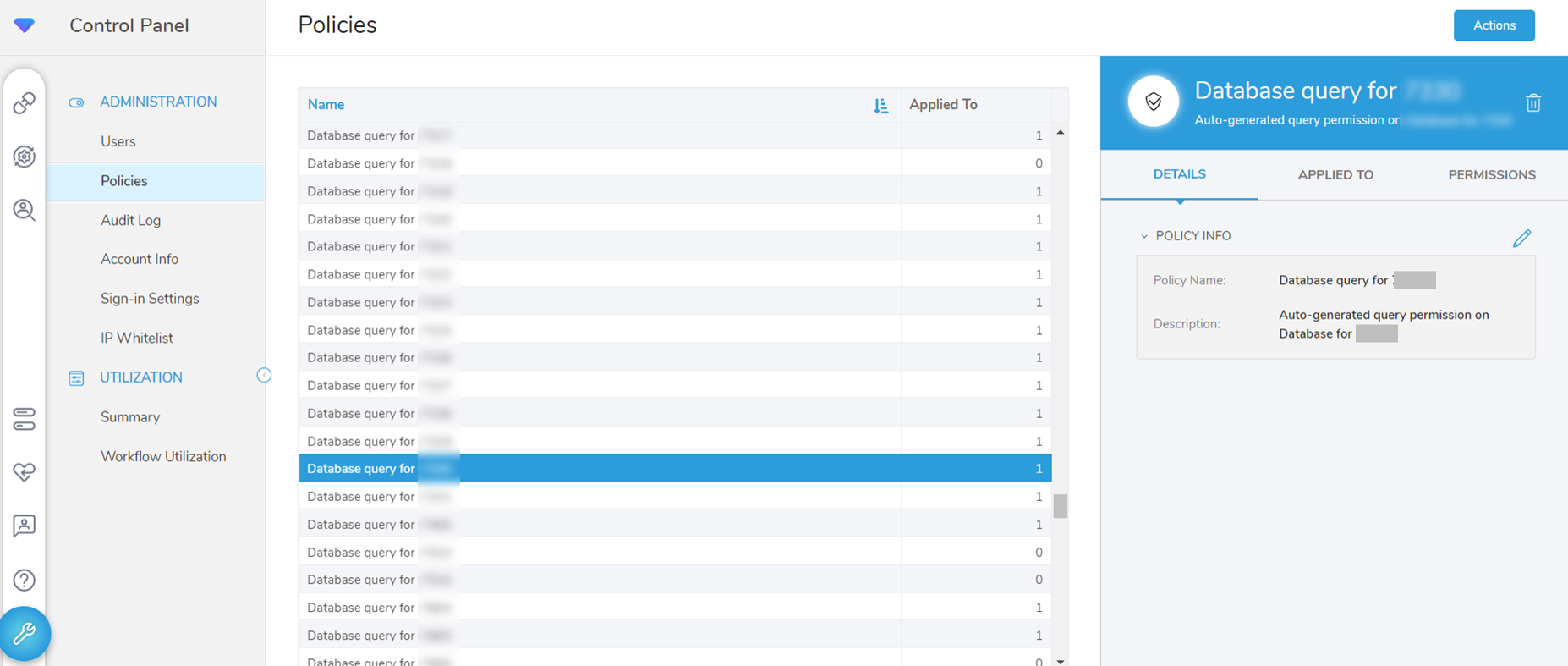Open the IP Whitelist page

point(136,338)
